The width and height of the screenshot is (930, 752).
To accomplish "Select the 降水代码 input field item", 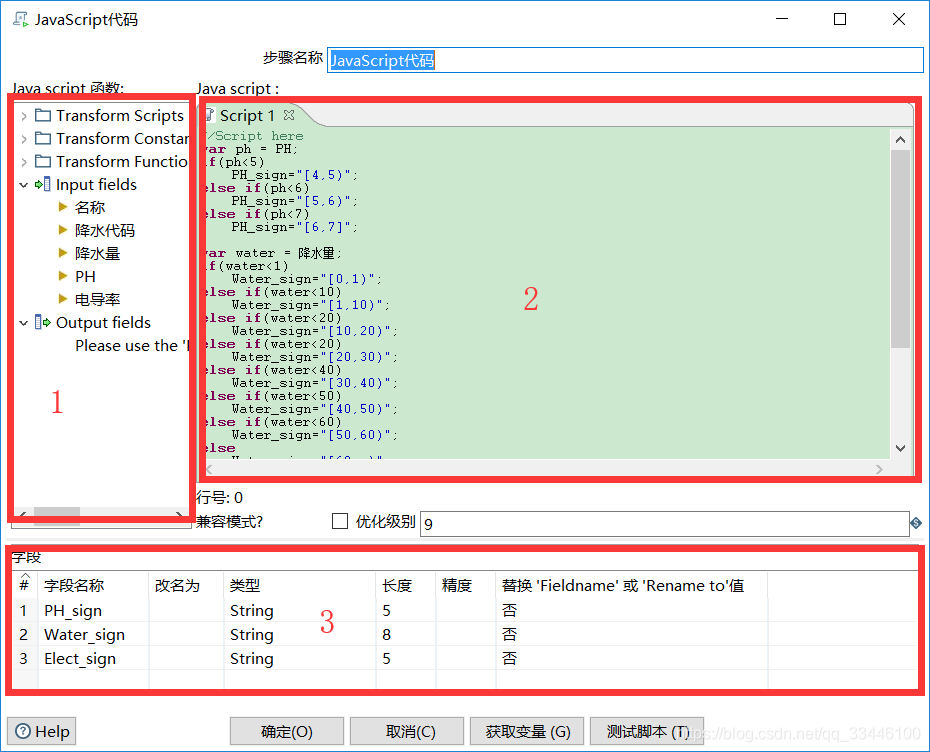I will point(105,231).
